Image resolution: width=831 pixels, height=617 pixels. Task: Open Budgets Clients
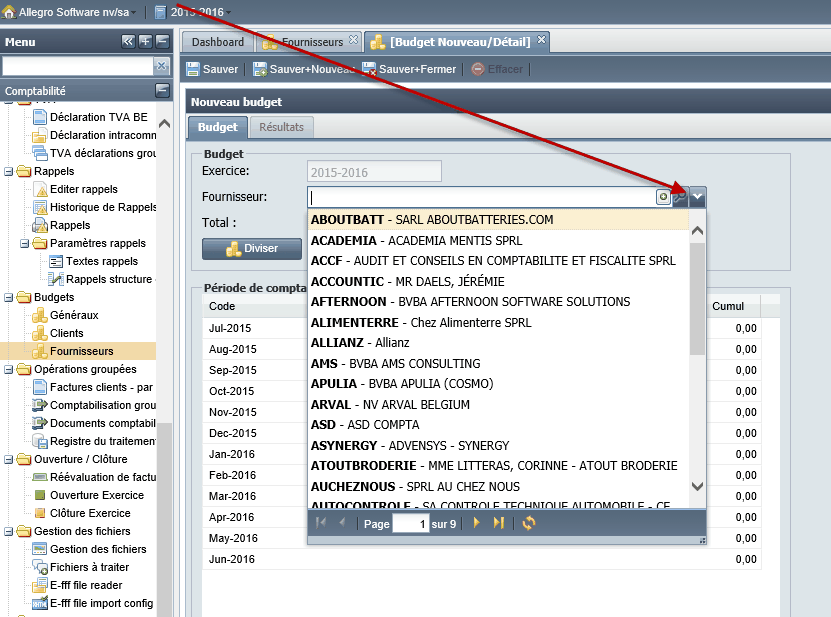pyautogui.click(x=58, y=333)
